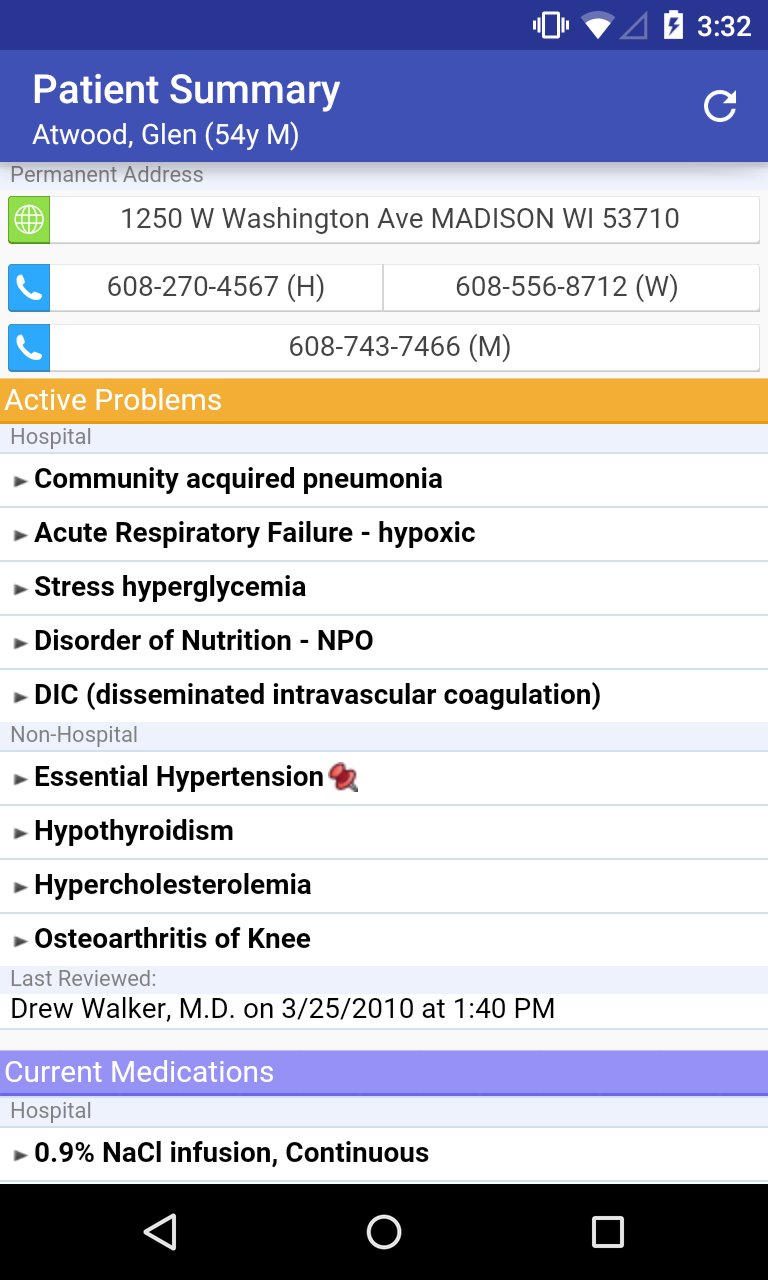
Task: Tap the refresh icon in header
Action: click(720, 106)
